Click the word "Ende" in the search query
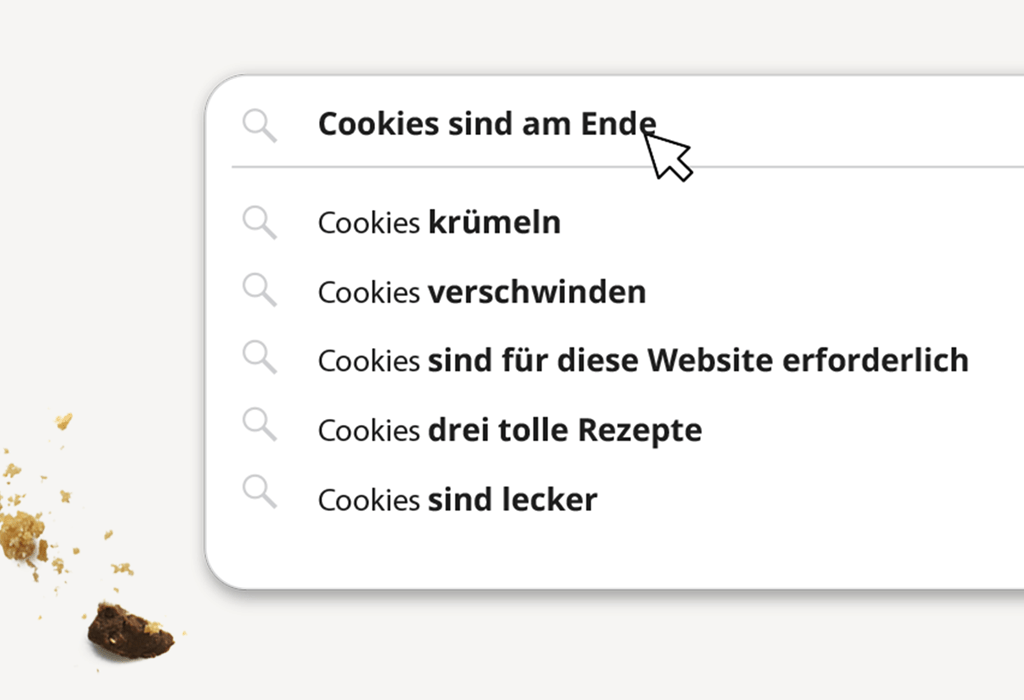The image size is (1024, 700). tap(618, 124)
